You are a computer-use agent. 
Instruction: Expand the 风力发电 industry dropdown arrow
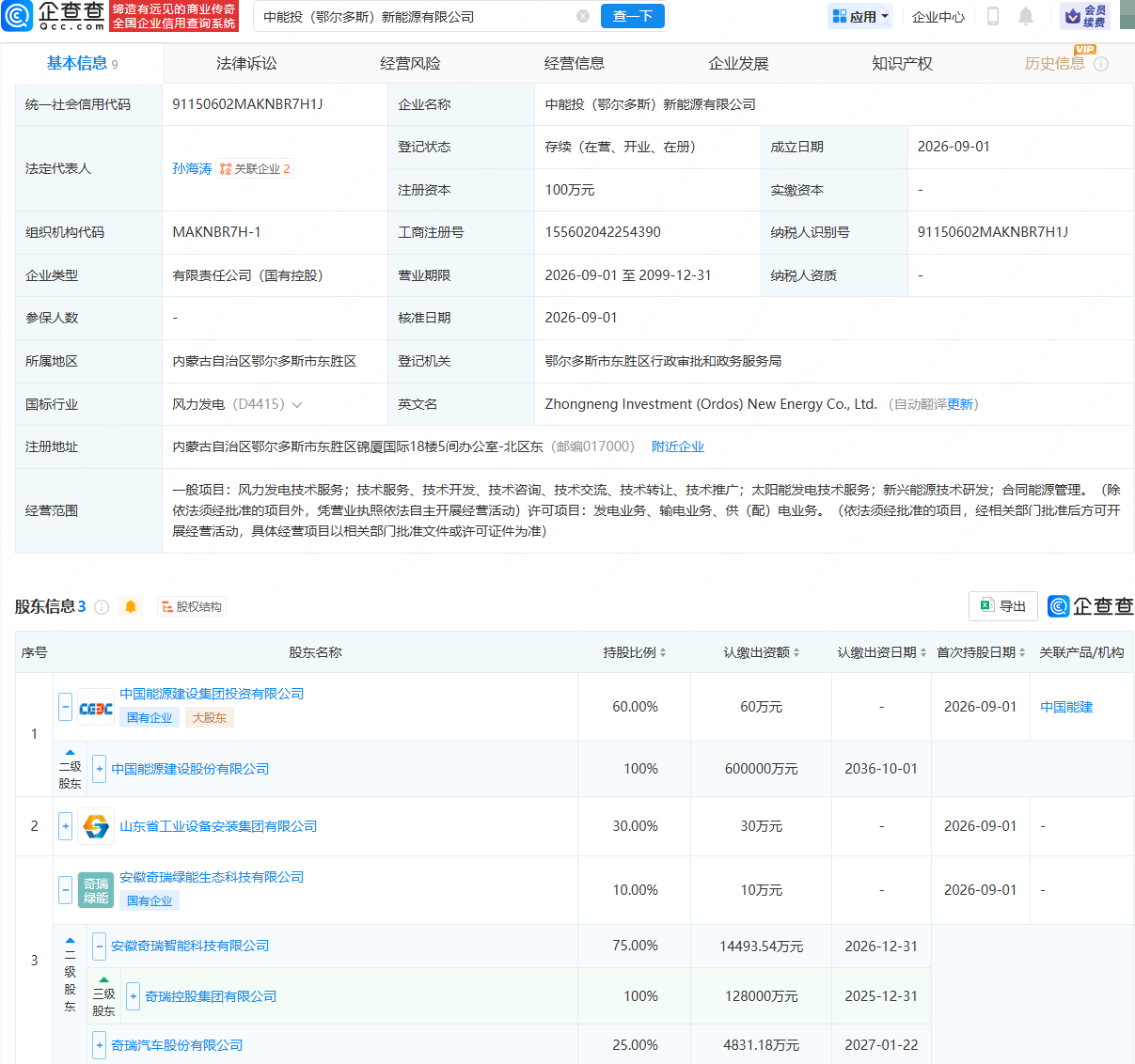[x=297, y=405]
